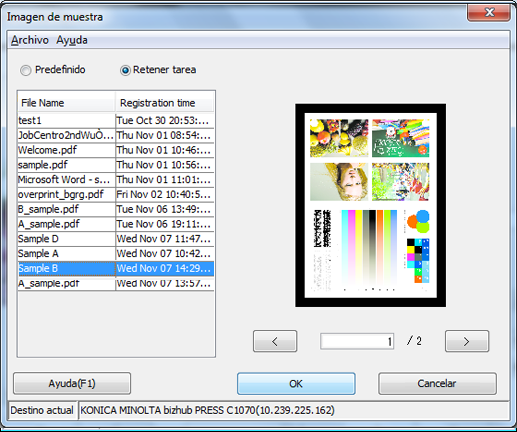This screenshot has width=517, height=432.
Task: Click the Tue Nov 06 19:11 time cell
Action: coord(165,224)
